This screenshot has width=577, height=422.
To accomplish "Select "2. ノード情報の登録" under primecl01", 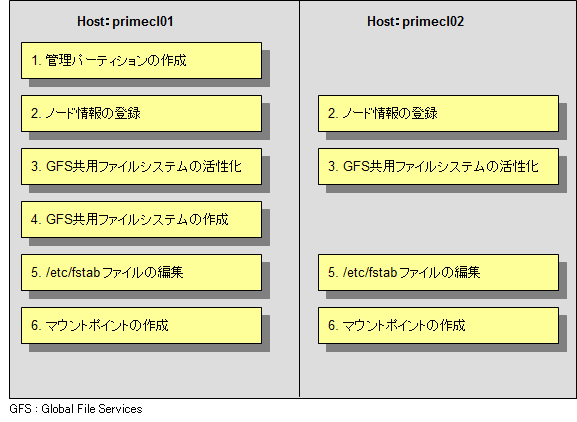I will coord(141,113).
